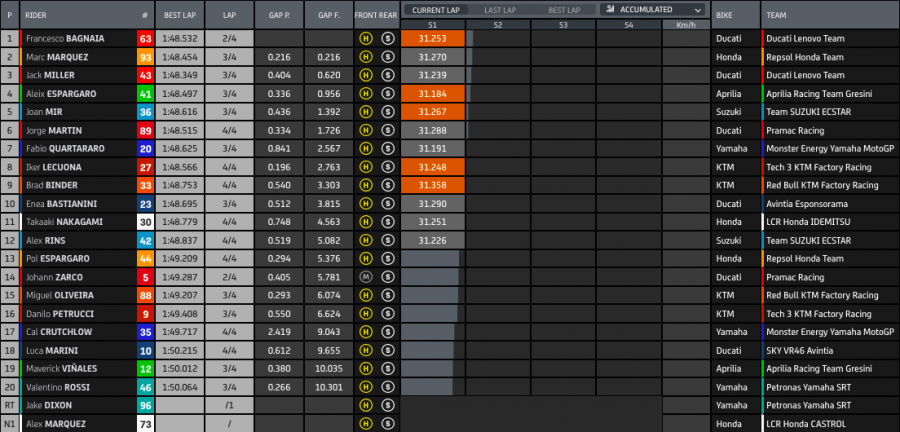Click Jake Dixon's front tyre icon

[367, 405]
